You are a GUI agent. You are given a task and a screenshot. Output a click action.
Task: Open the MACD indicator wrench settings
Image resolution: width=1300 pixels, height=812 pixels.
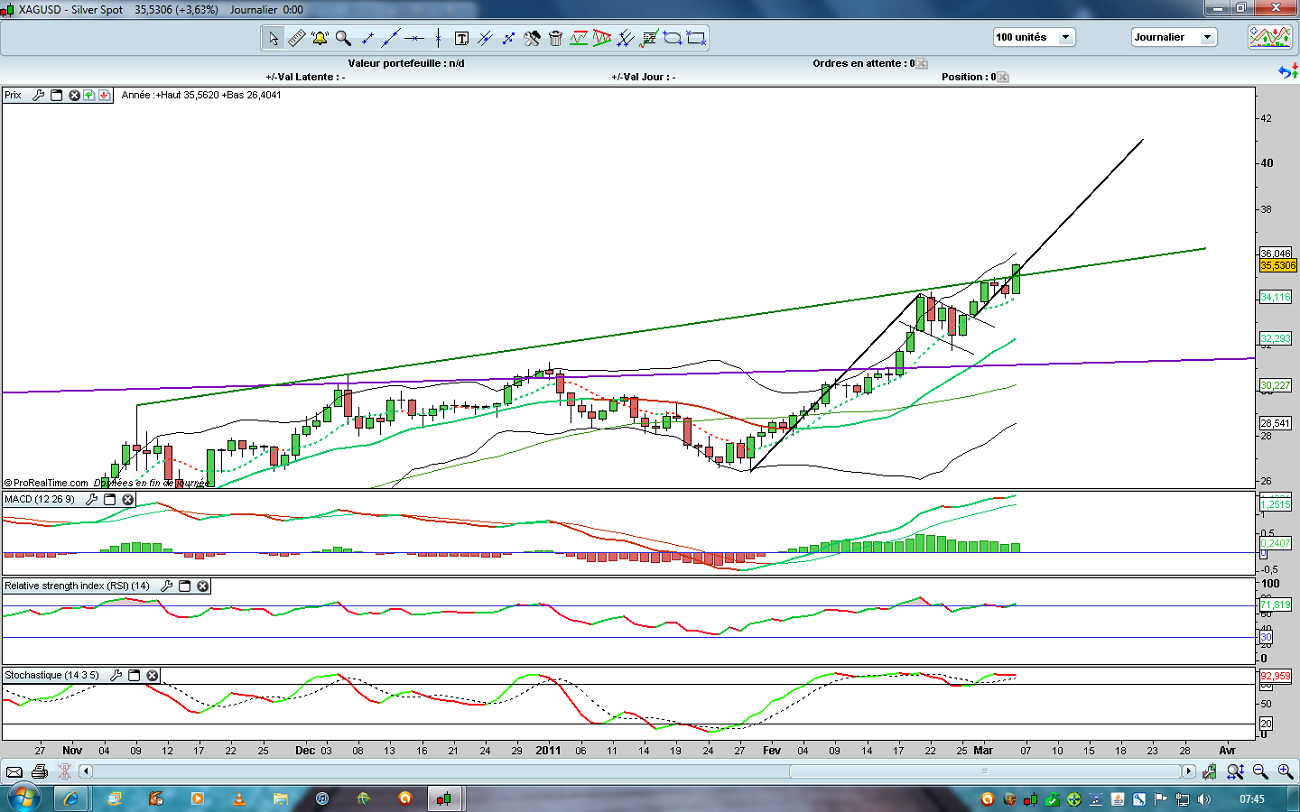click(92, 498)
